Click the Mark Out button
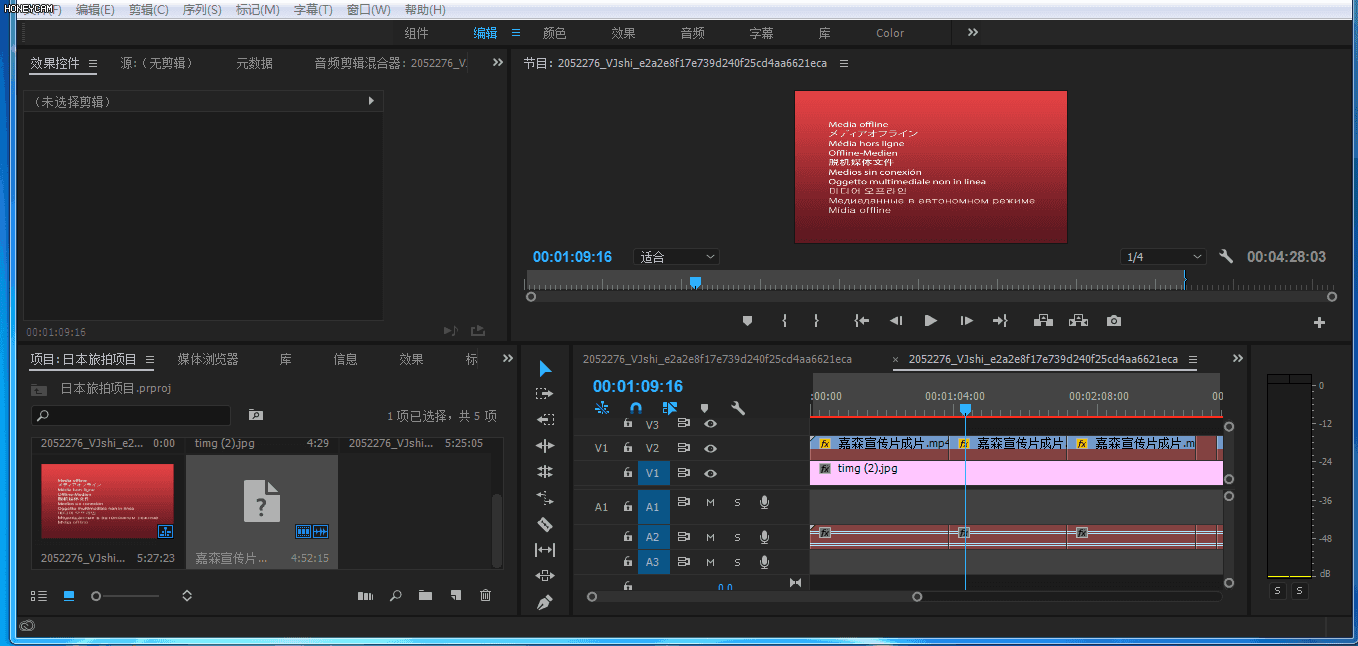 click(x=816, y=321)
